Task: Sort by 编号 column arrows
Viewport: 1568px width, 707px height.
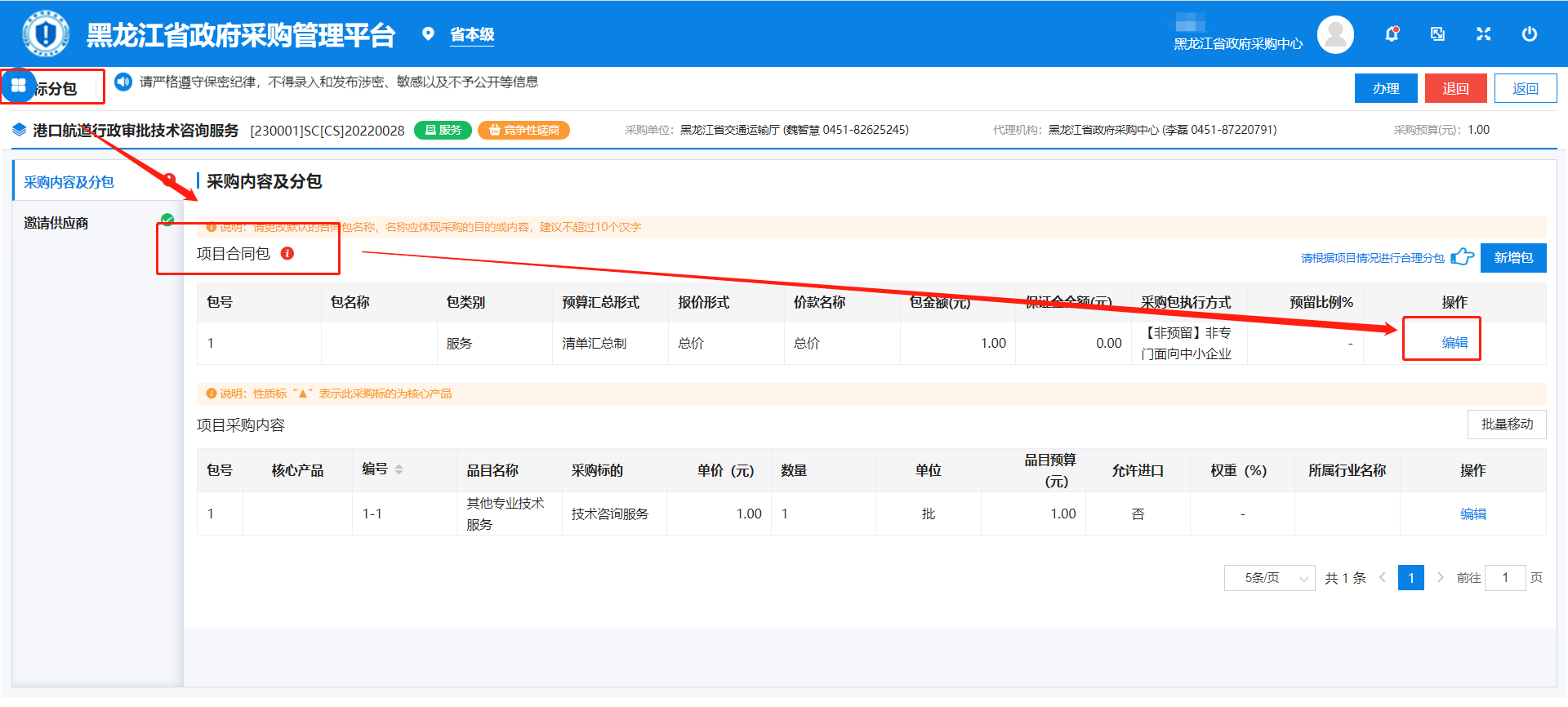Action: coord(399,469)
